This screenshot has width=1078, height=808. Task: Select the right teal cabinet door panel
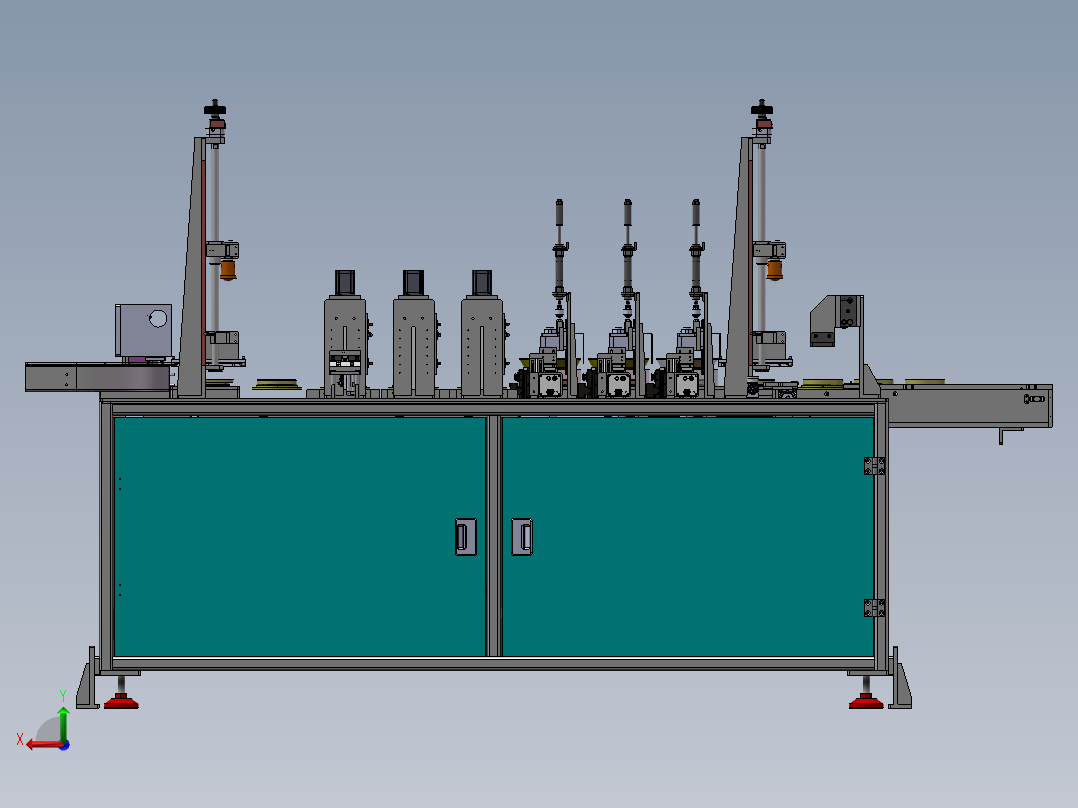pos(688,536)
